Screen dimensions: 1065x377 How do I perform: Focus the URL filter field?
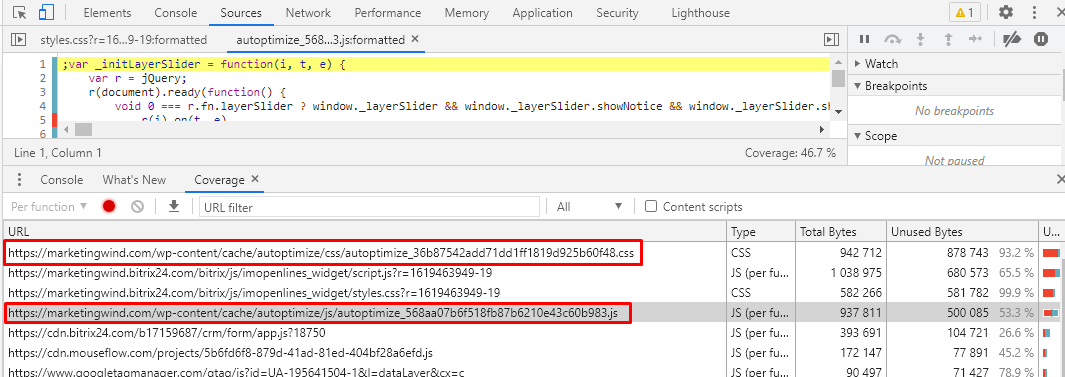[x=369, y=207]
